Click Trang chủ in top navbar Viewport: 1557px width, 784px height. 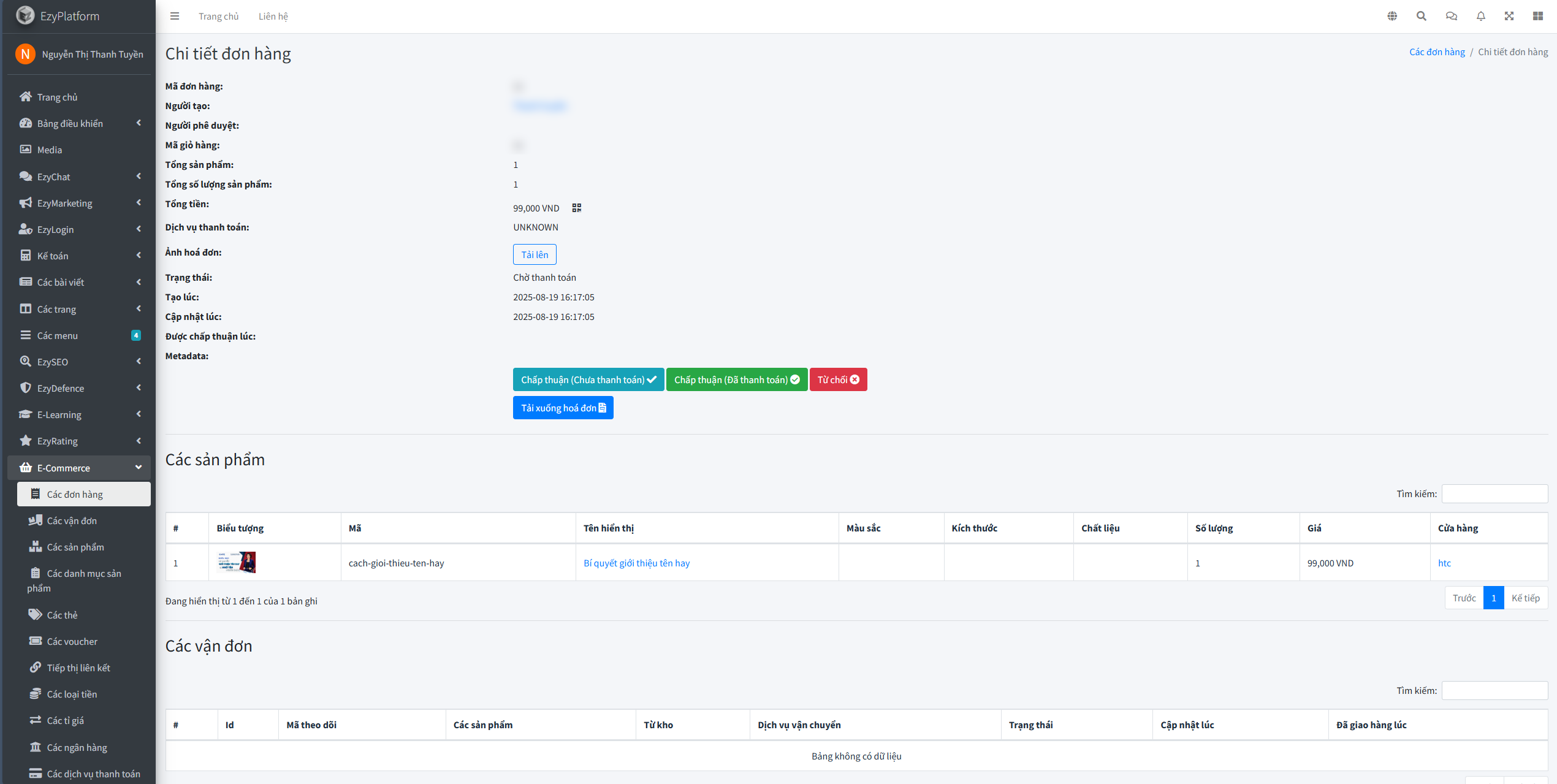pos(218,16)
